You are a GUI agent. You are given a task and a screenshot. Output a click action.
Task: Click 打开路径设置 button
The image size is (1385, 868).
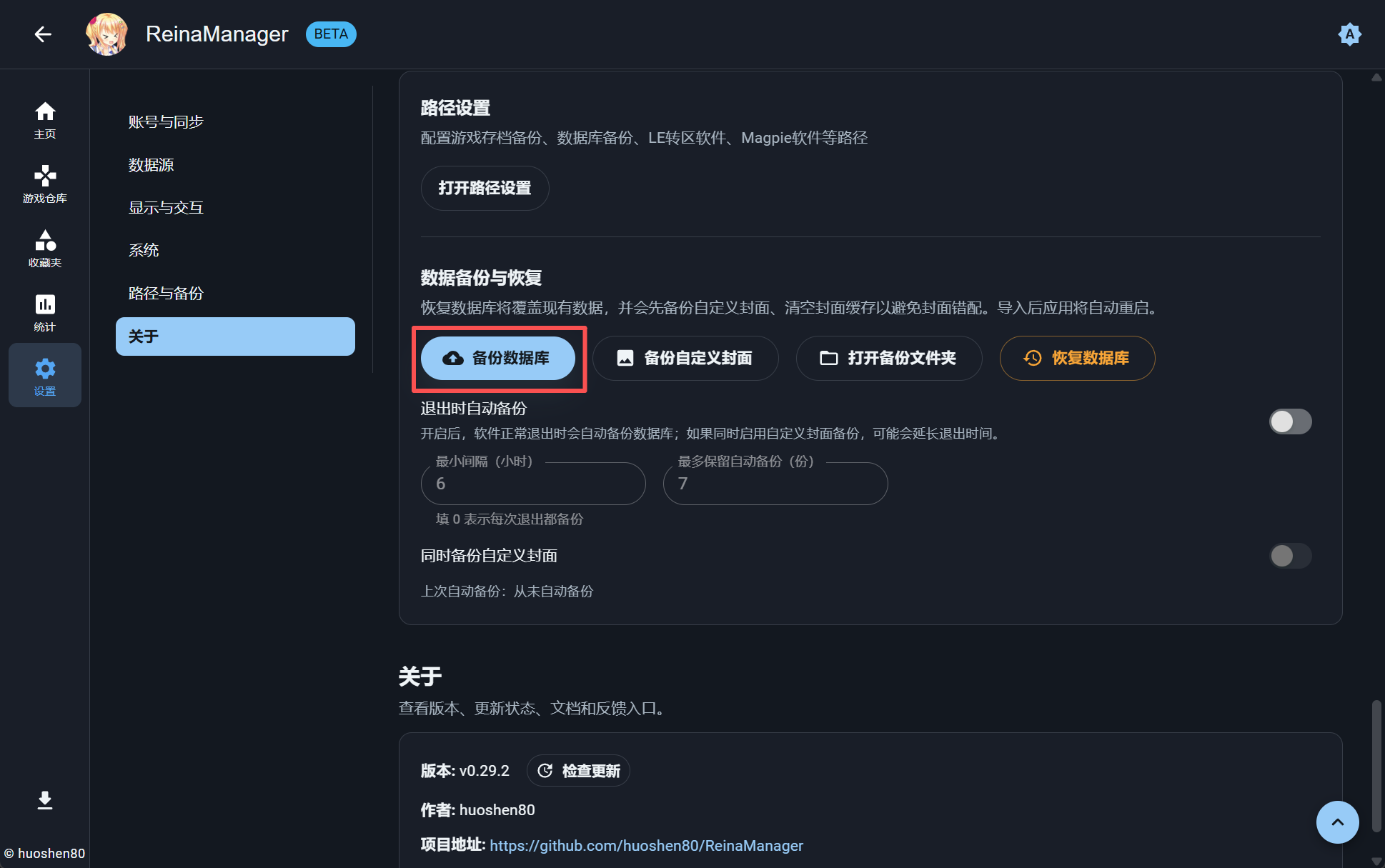pyautogui.click(x=485, y=188)
